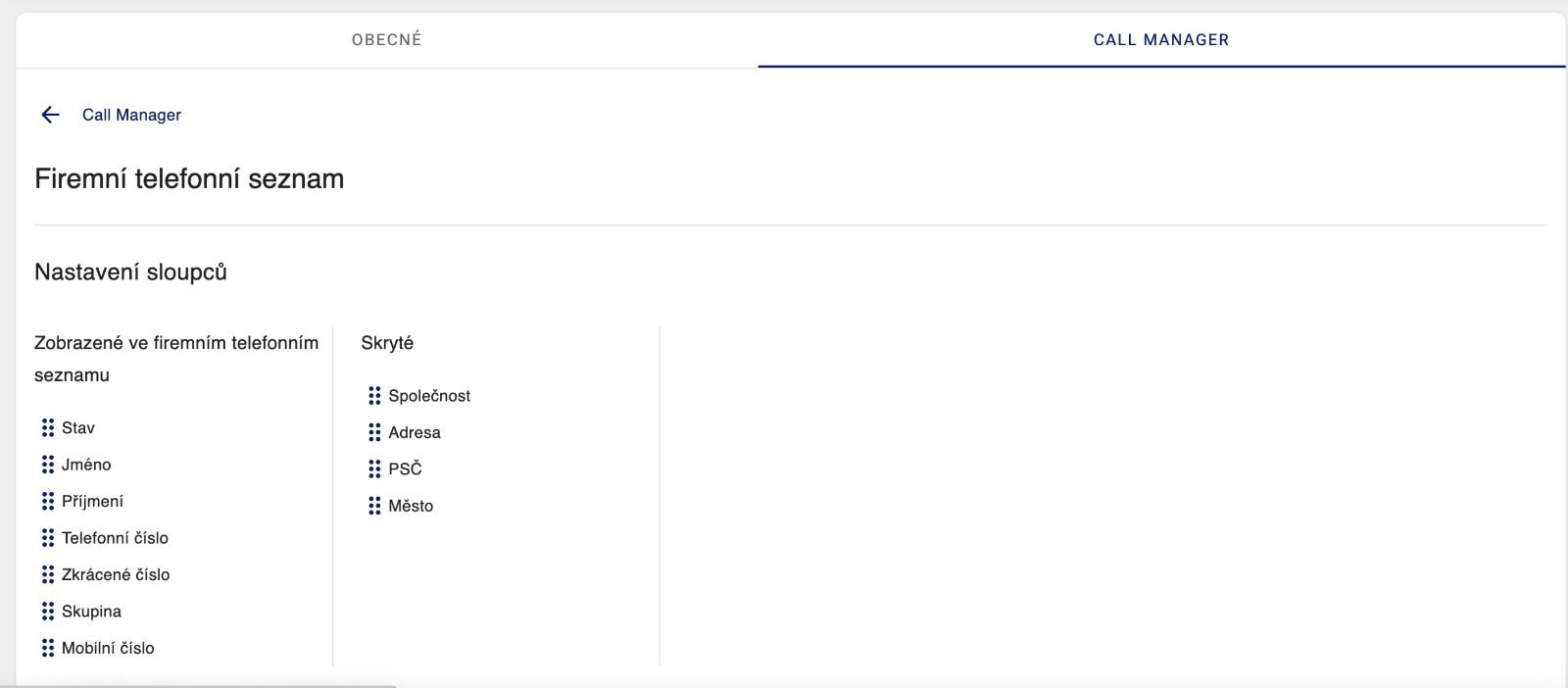Click drag handle next to PSČ
The image size is (1568, 688).
(374, 469)
